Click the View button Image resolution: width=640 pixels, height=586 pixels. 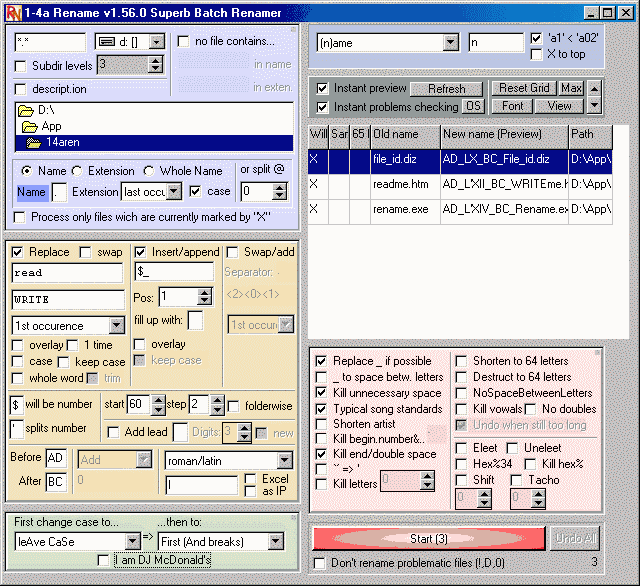(x=559, y=106)
